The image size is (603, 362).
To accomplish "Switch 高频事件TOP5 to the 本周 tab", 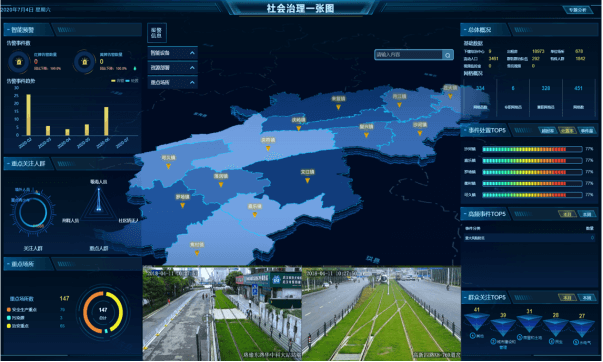I will coord(587,214).
